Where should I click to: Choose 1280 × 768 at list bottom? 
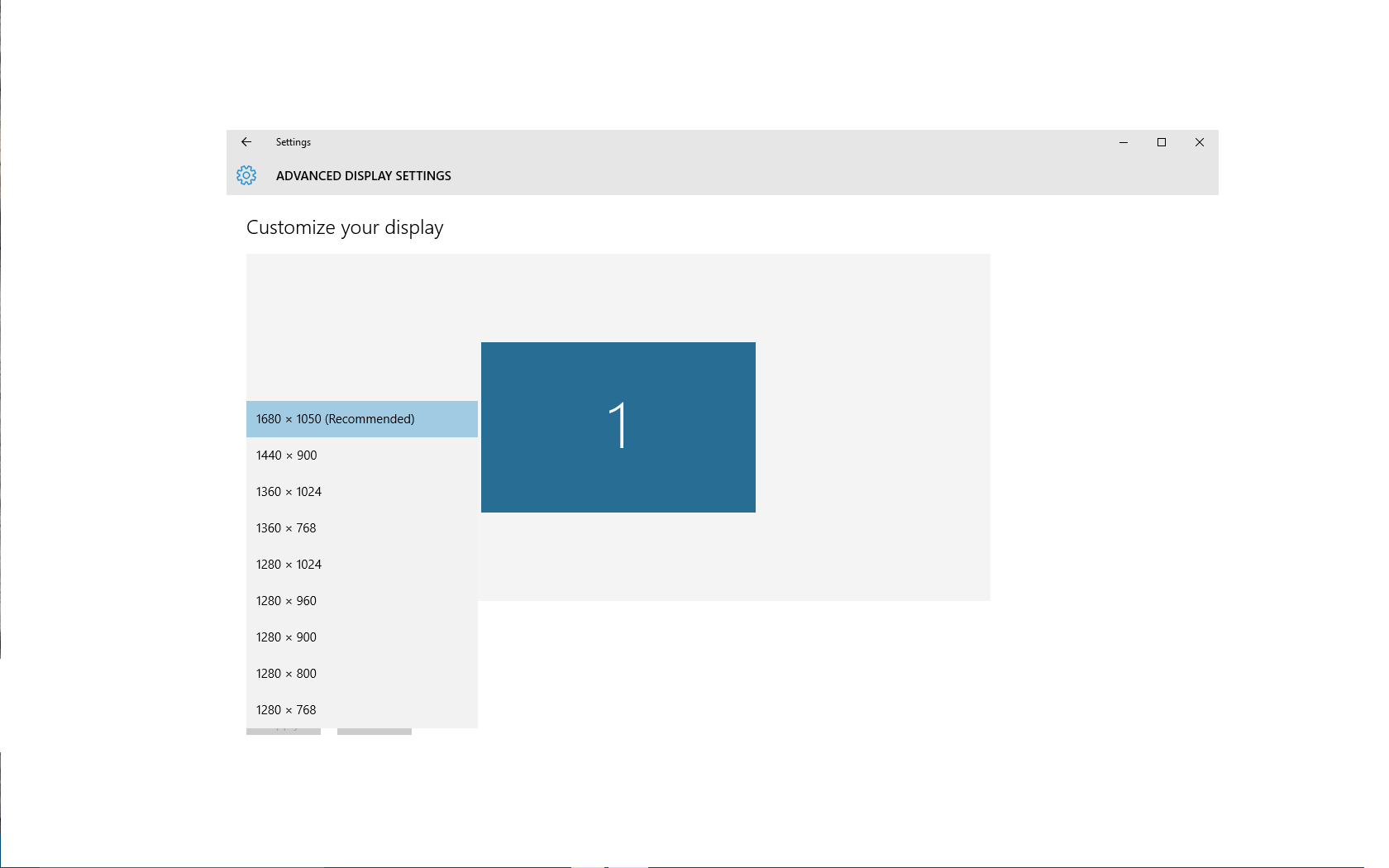(x=362, y=710)
